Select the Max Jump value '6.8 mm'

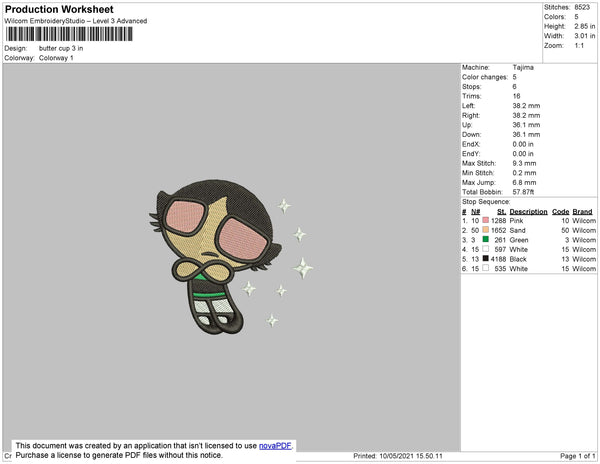(525, 182)
